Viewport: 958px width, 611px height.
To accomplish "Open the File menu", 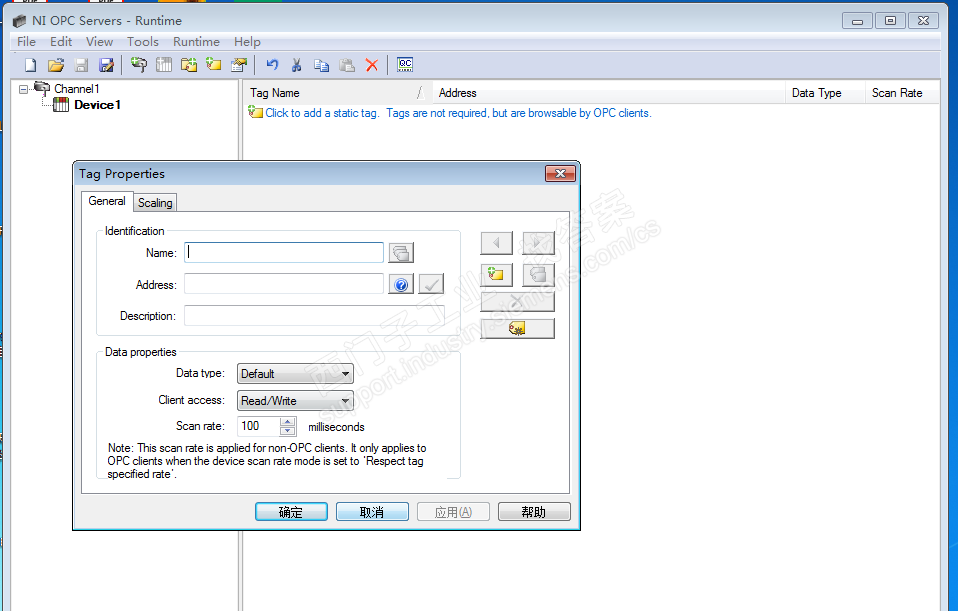I will pyautogui.click(x=26, y=42).
